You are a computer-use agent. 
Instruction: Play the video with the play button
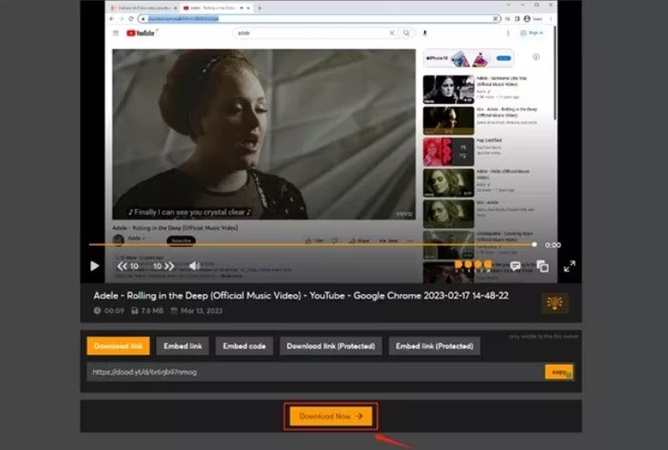(95, 266)
